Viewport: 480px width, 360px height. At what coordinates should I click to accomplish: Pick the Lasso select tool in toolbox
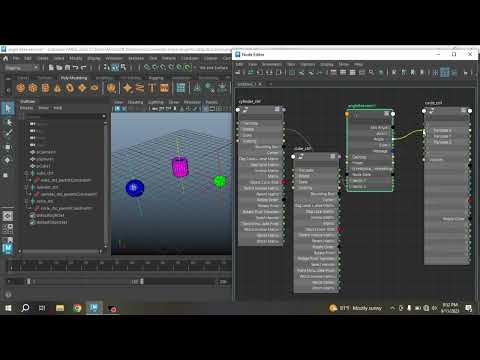pyautogui.click(x=8, y=122)
